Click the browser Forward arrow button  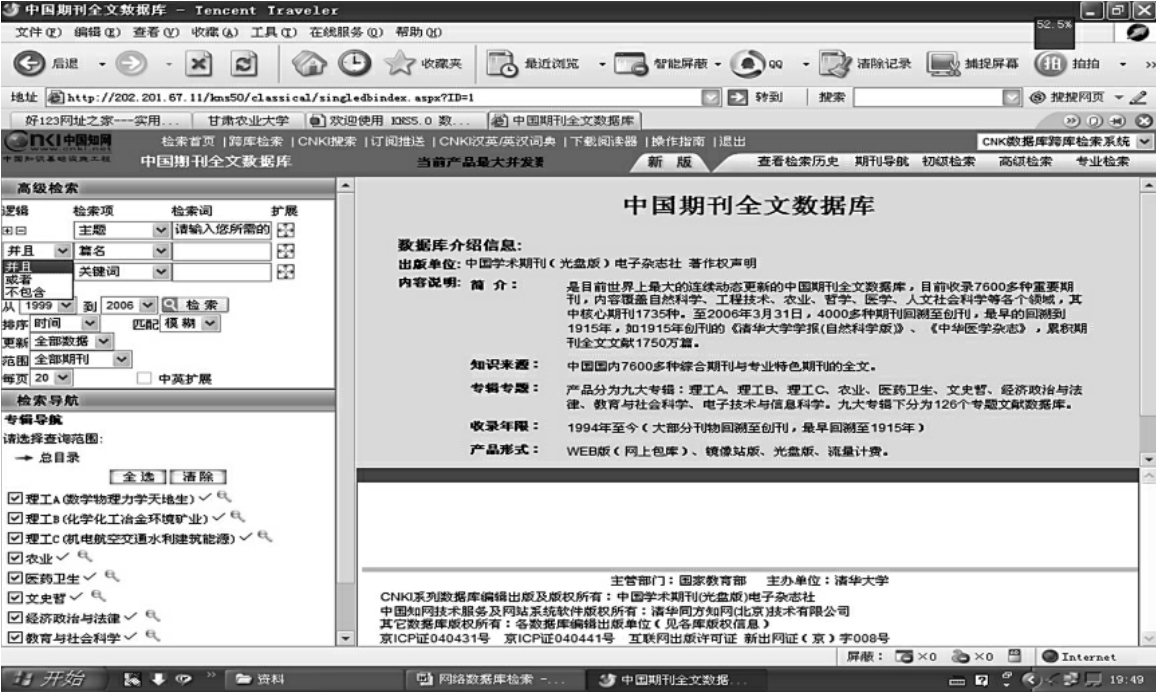coord(131,63)
